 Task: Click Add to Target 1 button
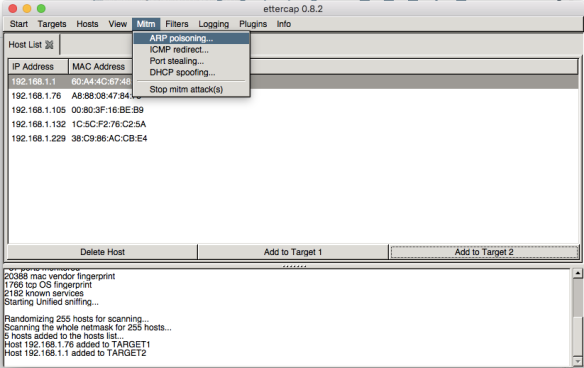point(293,252)
